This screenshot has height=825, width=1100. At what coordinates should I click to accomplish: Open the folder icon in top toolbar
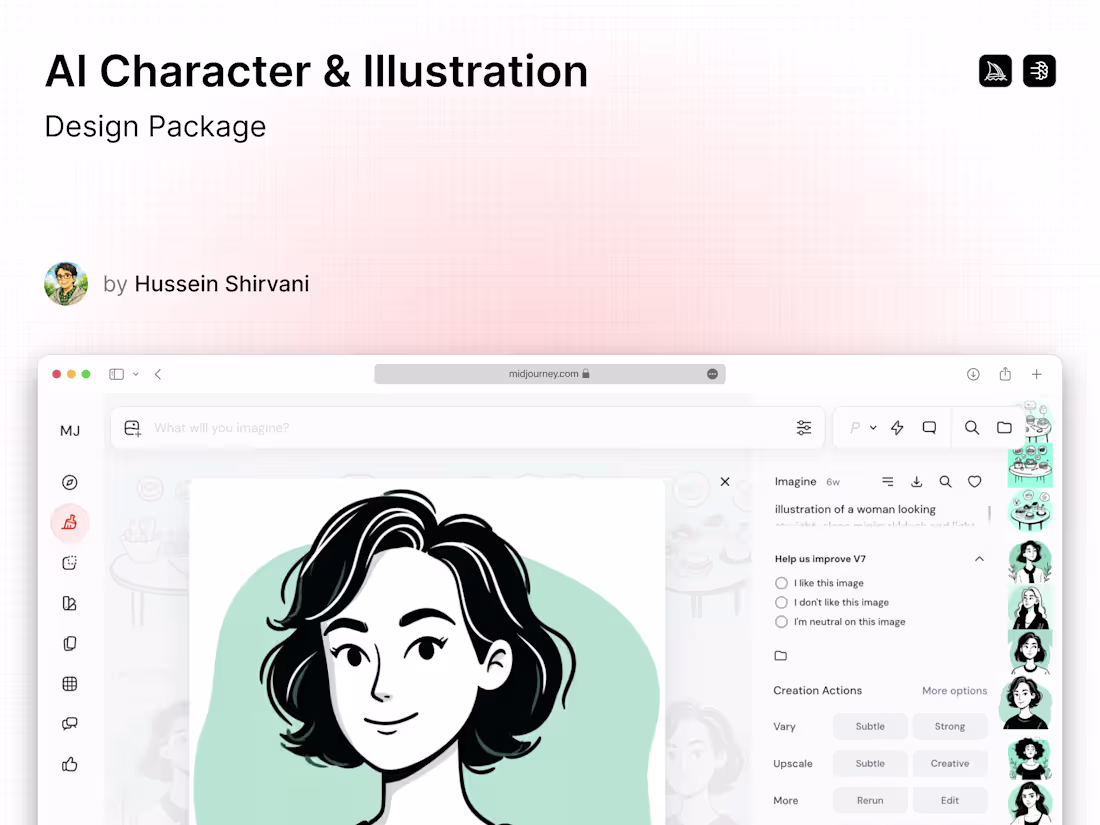pos(1005,428)
